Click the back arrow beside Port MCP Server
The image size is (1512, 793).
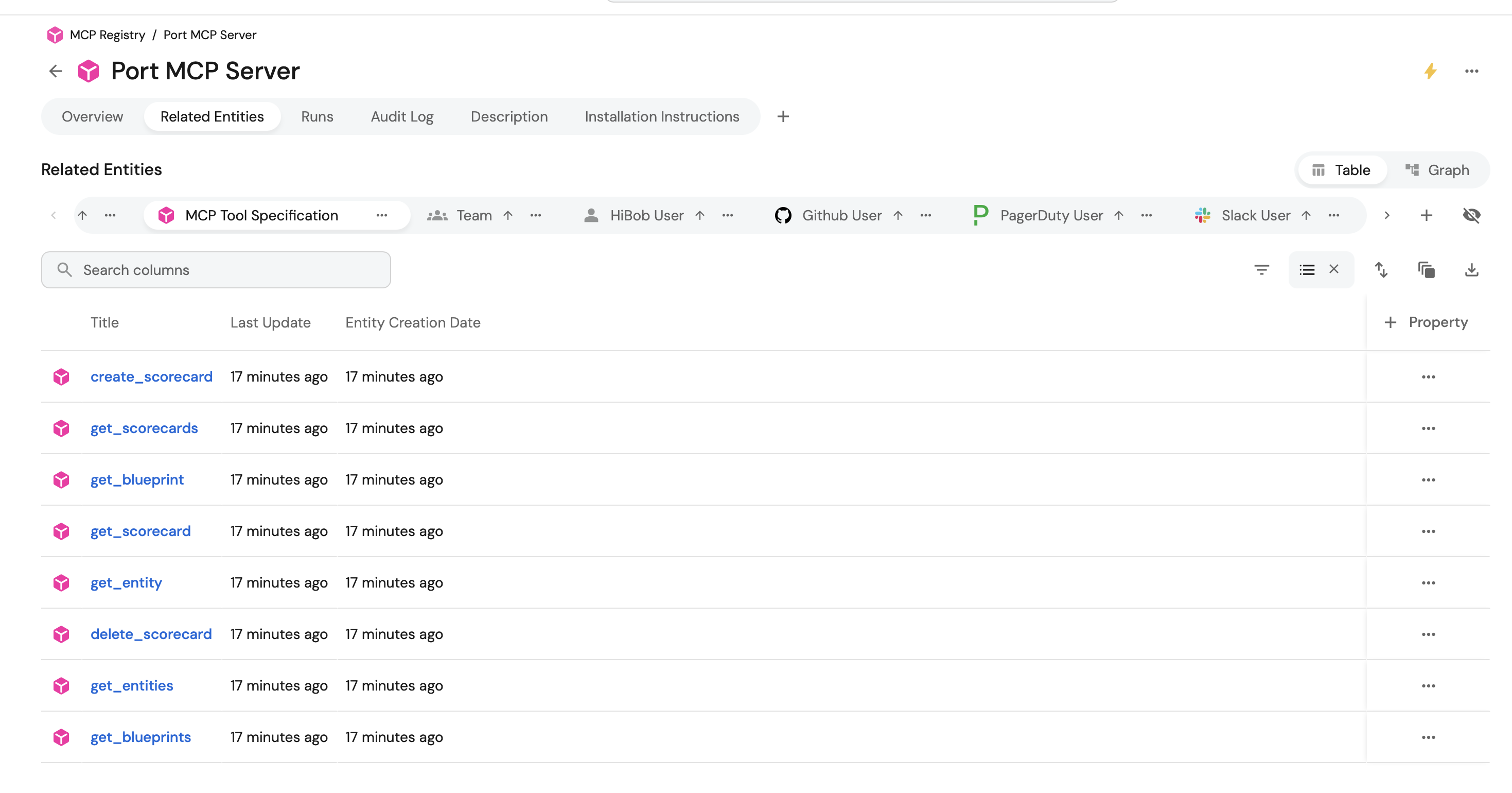56,71
